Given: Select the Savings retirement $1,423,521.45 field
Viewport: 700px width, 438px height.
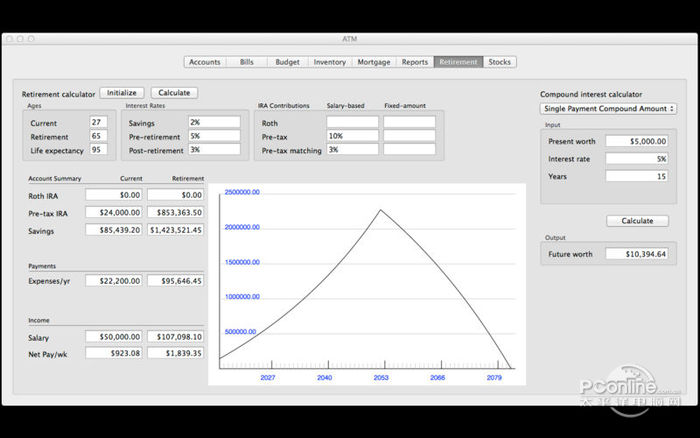Looking at the screenshot, I should (175, 230).
